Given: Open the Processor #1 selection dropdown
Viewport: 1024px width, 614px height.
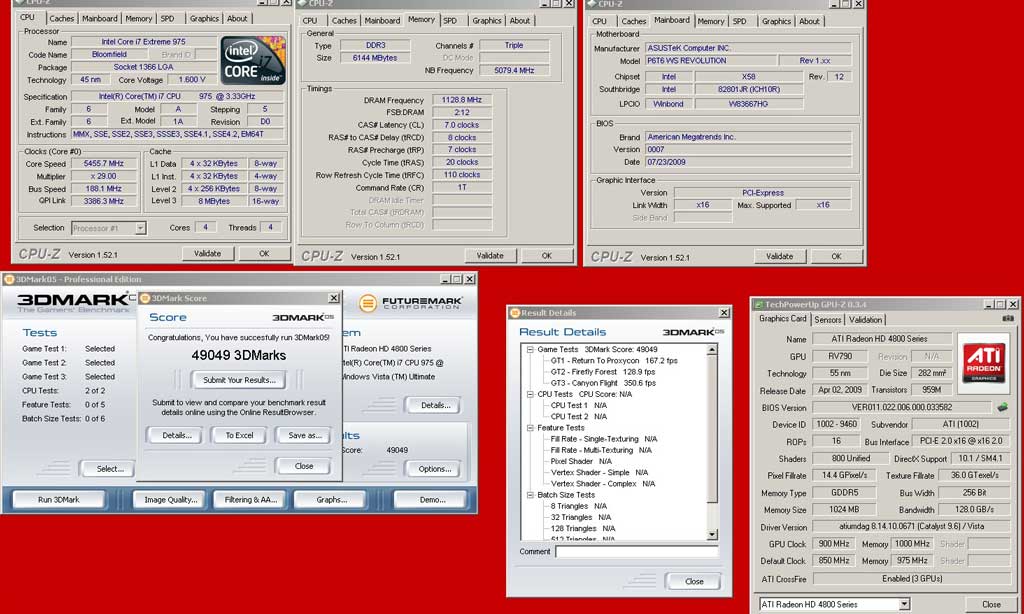Looking at the screenshot, I should [x=140, y=228].
